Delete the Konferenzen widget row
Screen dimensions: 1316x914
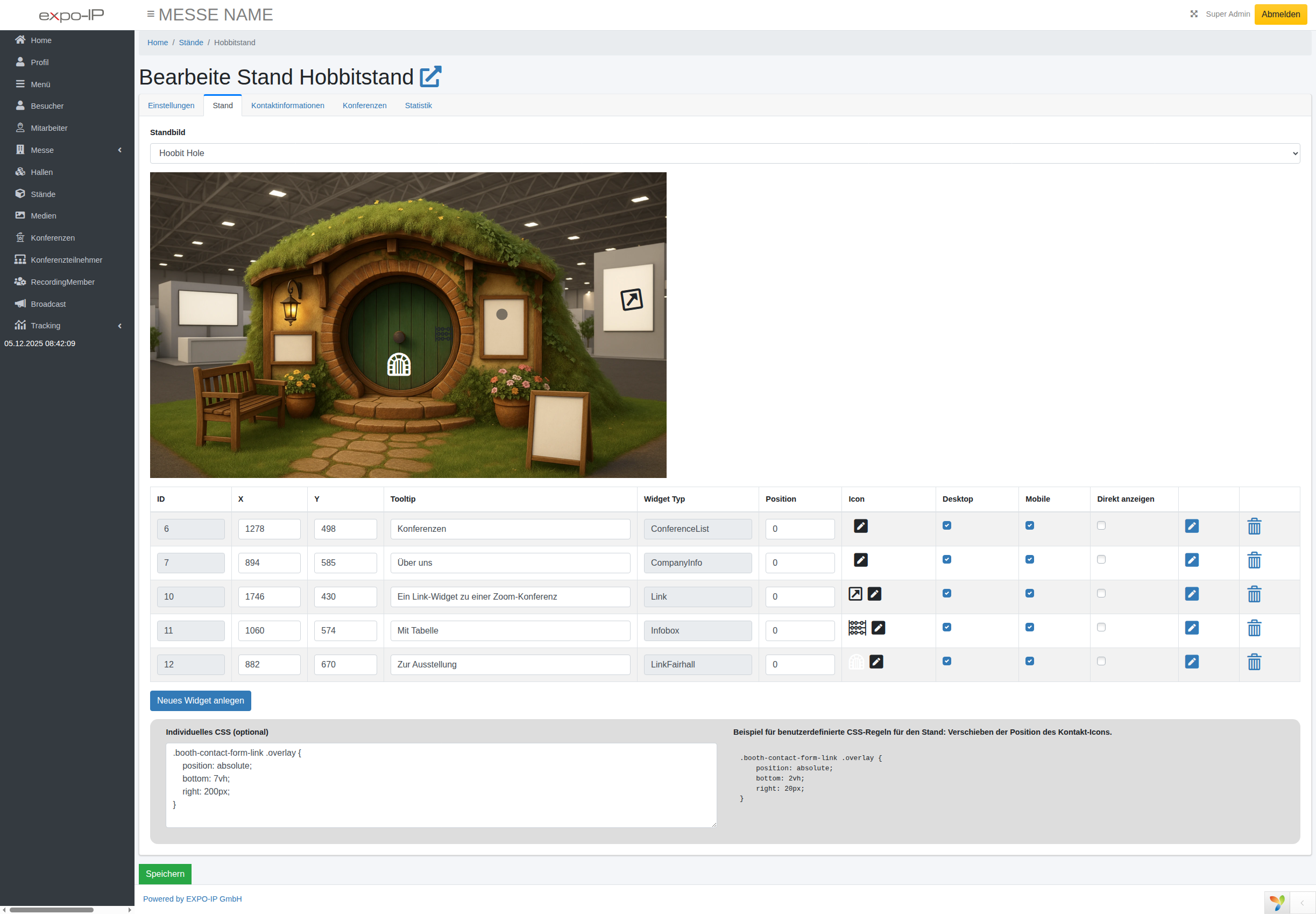(1254, 526)
